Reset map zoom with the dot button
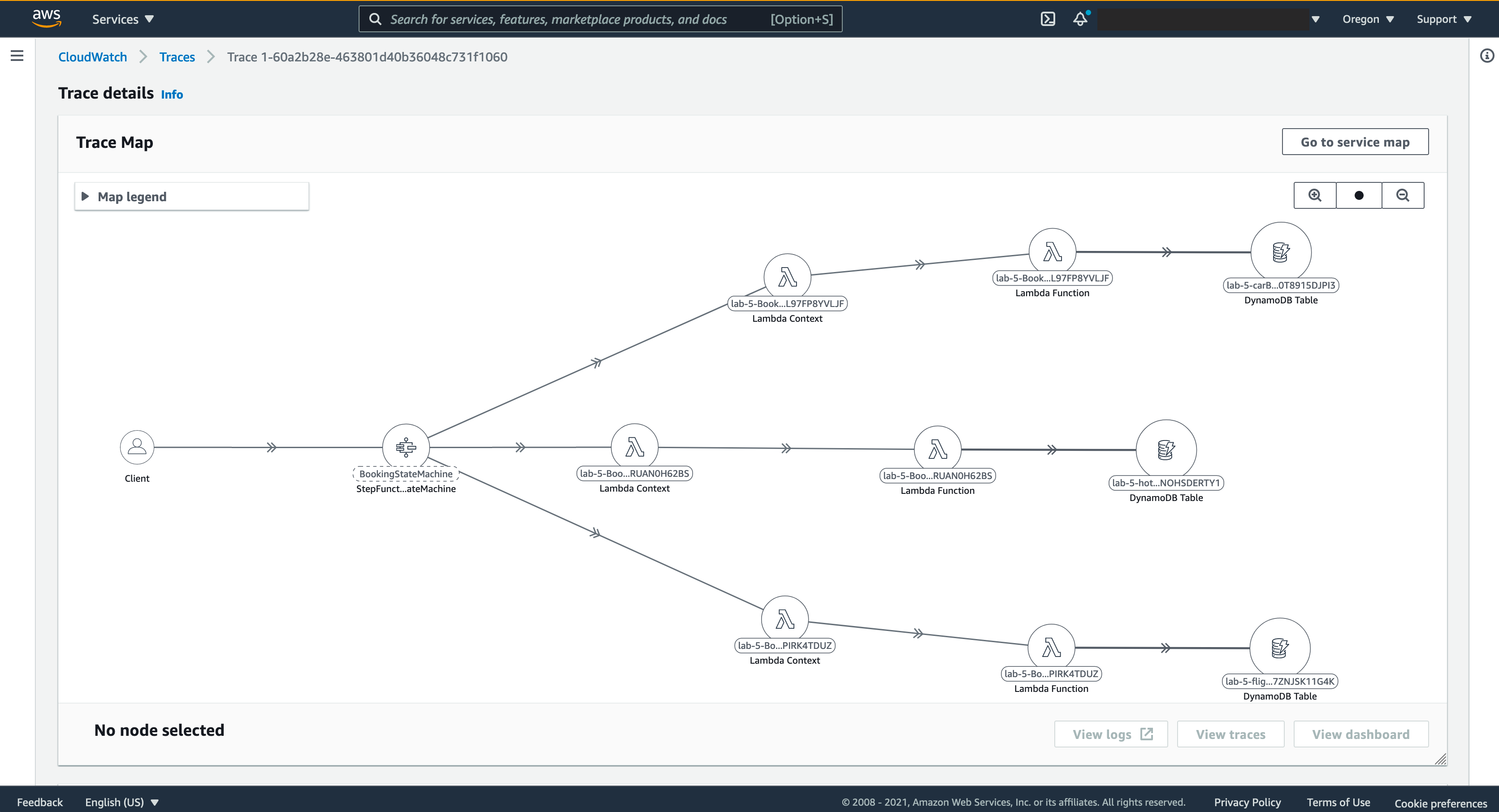Screen dimensions: 1499x812 coord(1359,195)
